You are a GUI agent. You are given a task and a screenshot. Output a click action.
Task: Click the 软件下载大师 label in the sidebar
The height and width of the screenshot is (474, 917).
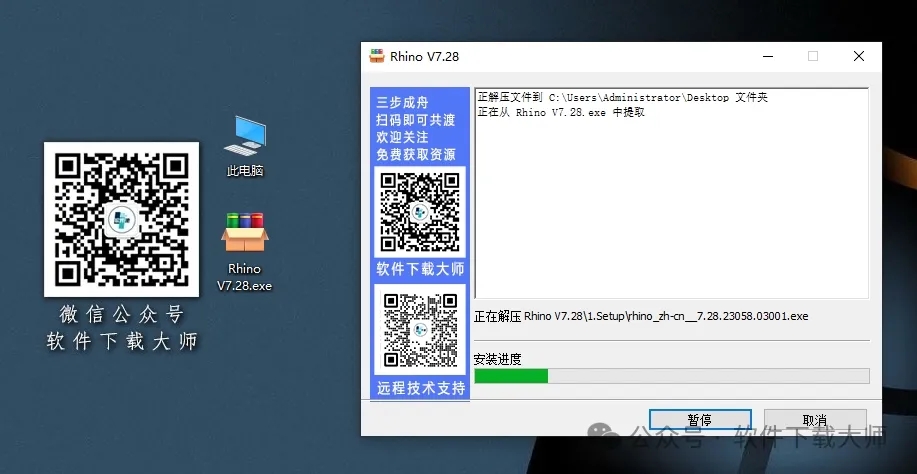pyautogui.click(x=420, y=269)
